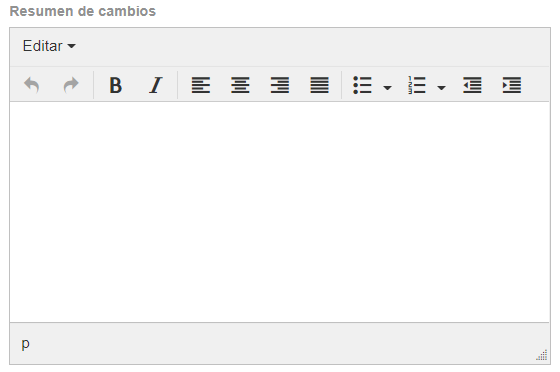Open the Editar menu
Viewport: 560px width, 372px height.
point(49,46)
